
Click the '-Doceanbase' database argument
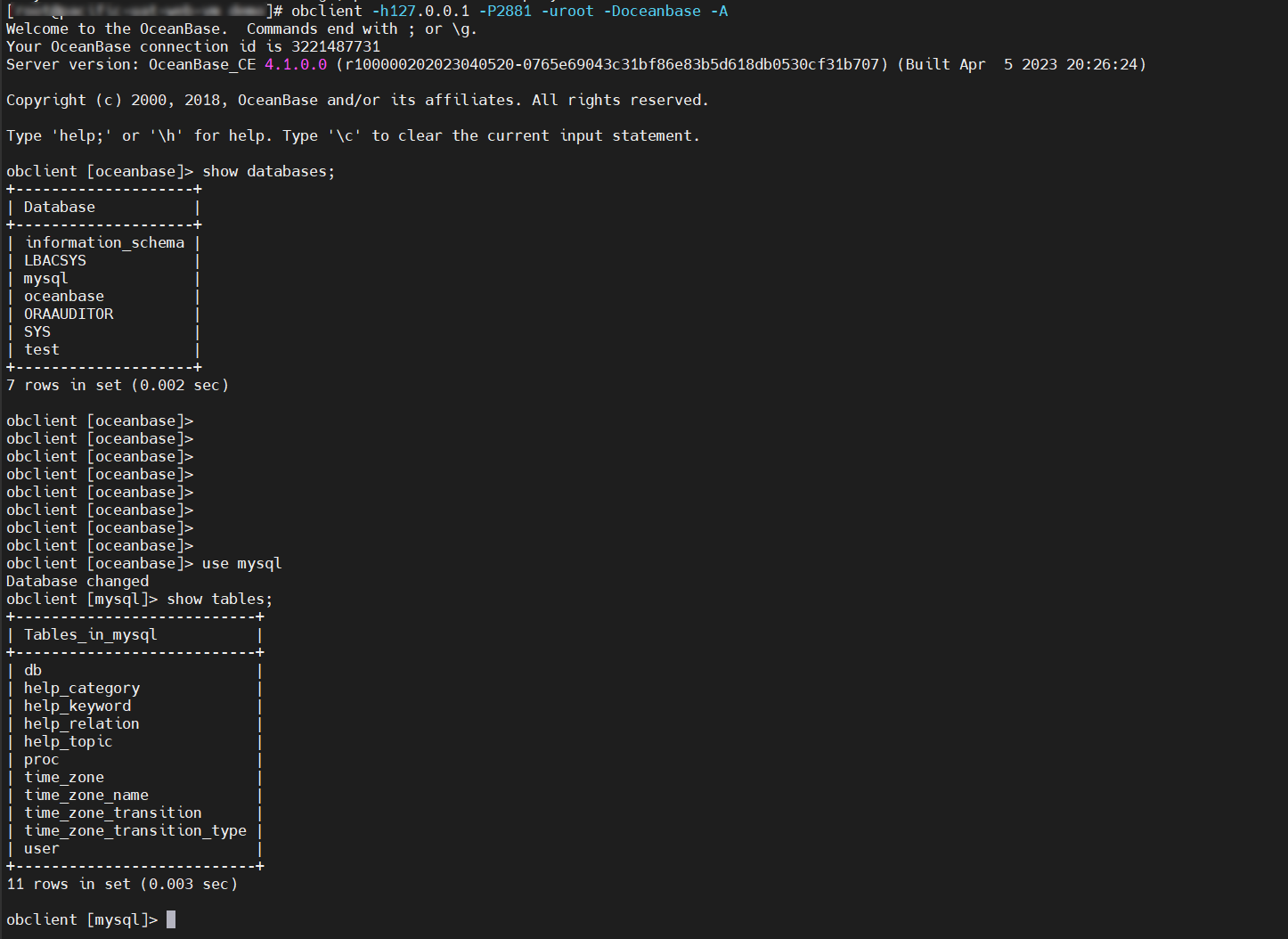pos(652,11)
